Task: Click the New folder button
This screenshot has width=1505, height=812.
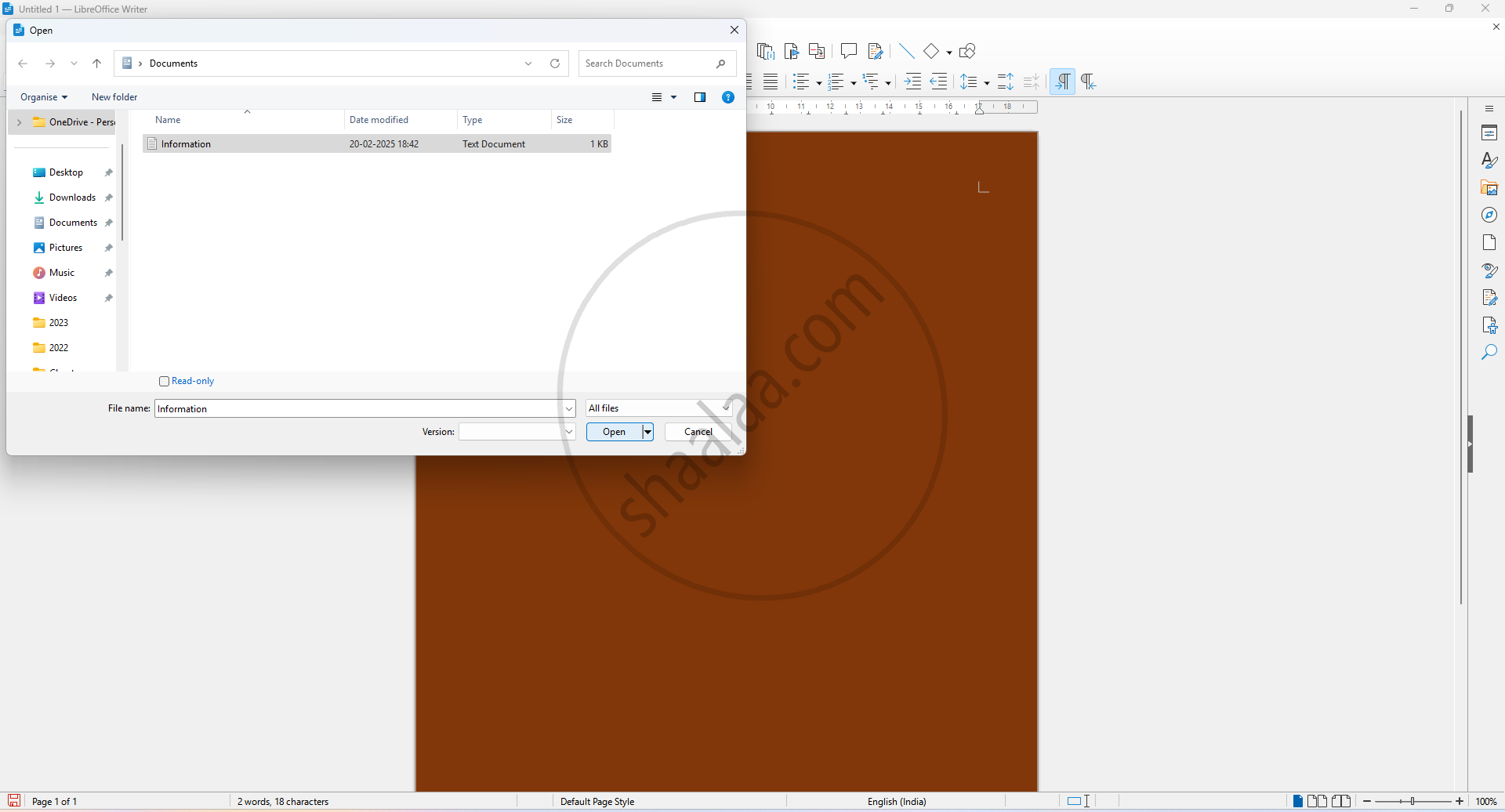Action: coord(114,97)
